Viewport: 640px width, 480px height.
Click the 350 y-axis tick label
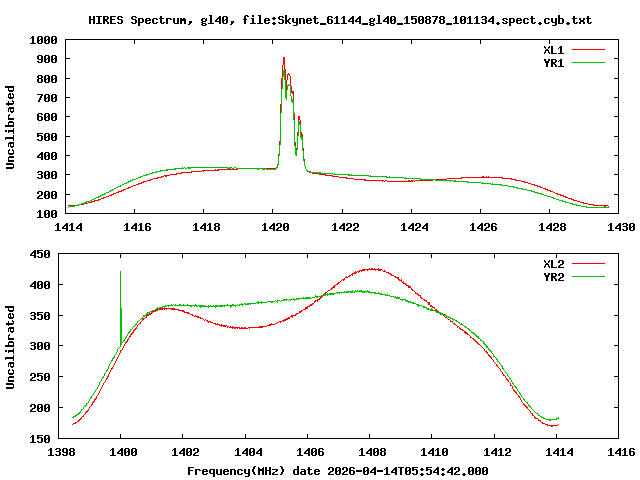pos(40,316)
